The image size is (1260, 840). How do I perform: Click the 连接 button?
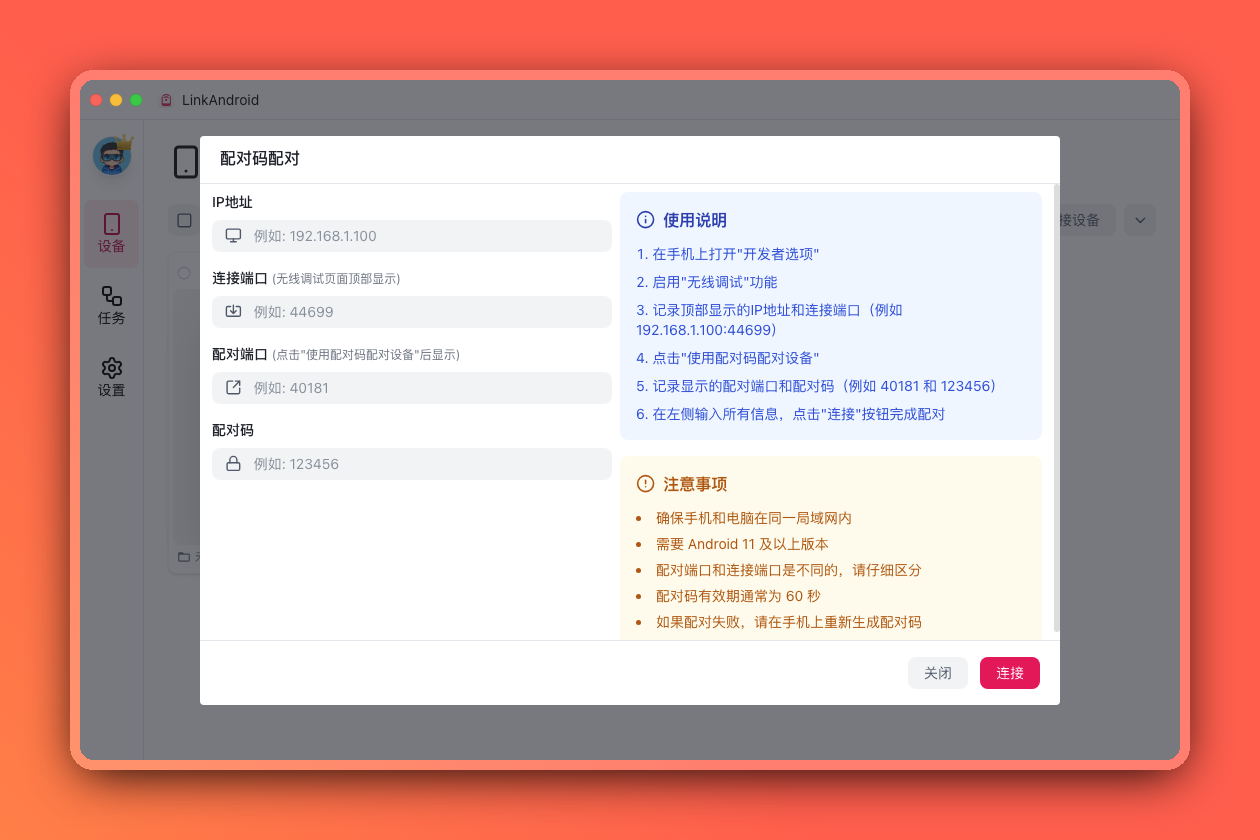(x=1010, y=673)
